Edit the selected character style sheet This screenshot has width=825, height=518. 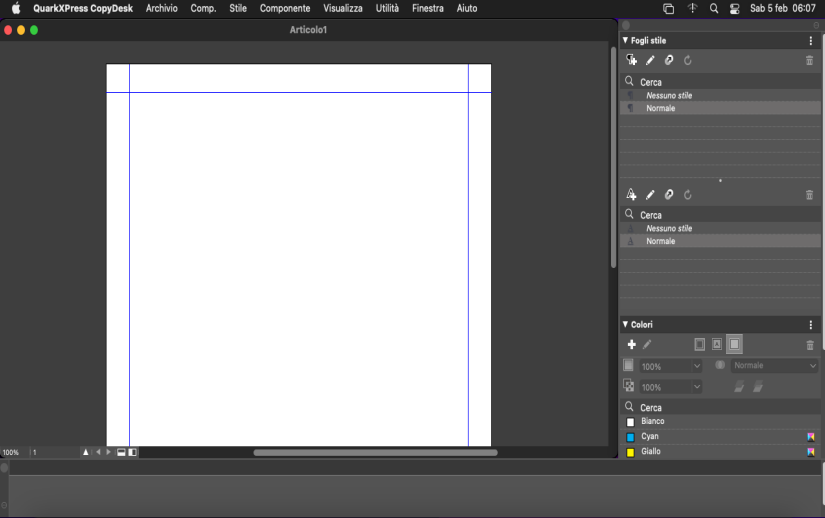[x=650, y=195]
